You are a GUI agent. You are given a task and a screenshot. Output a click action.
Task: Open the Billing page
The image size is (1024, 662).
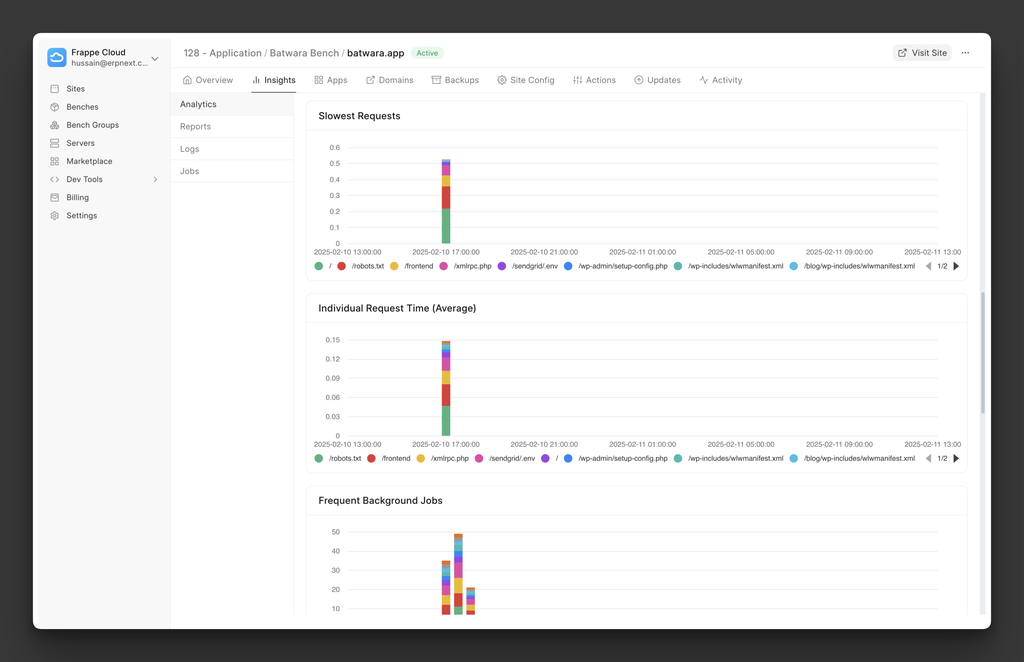click(77, 198)
